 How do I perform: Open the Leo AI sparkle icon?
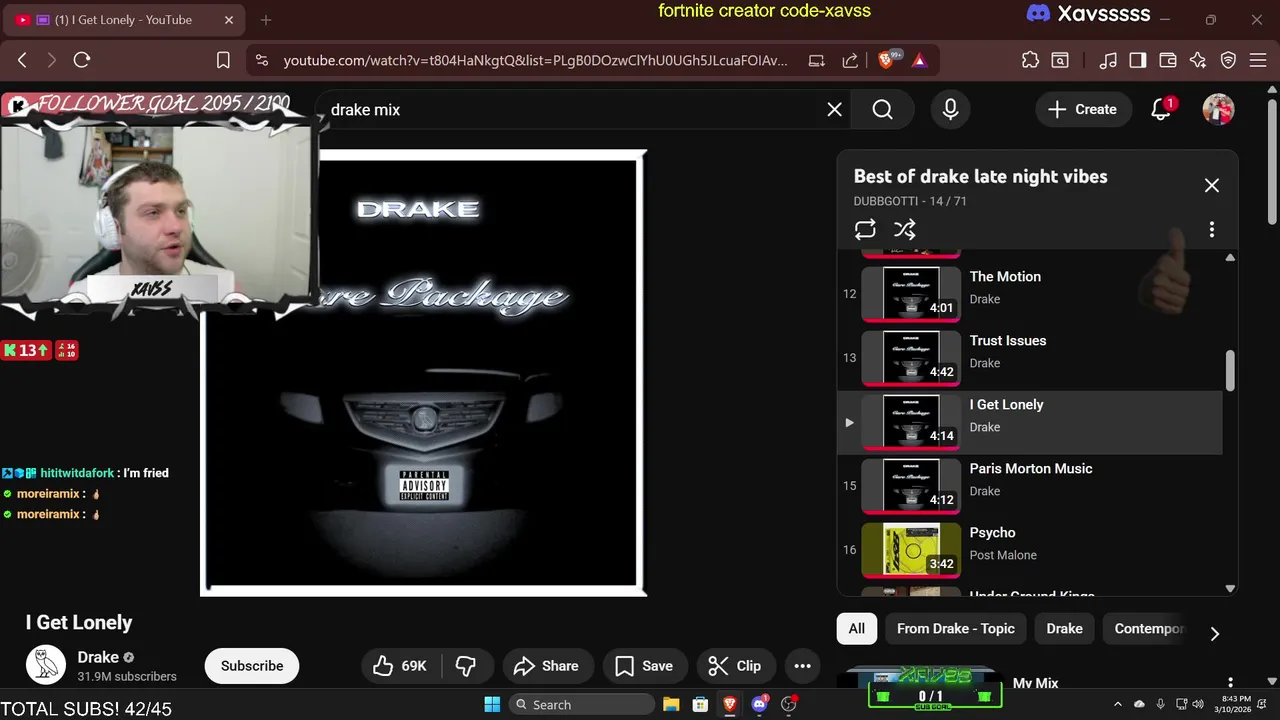pyautogui.click(x=1198, y=60)
